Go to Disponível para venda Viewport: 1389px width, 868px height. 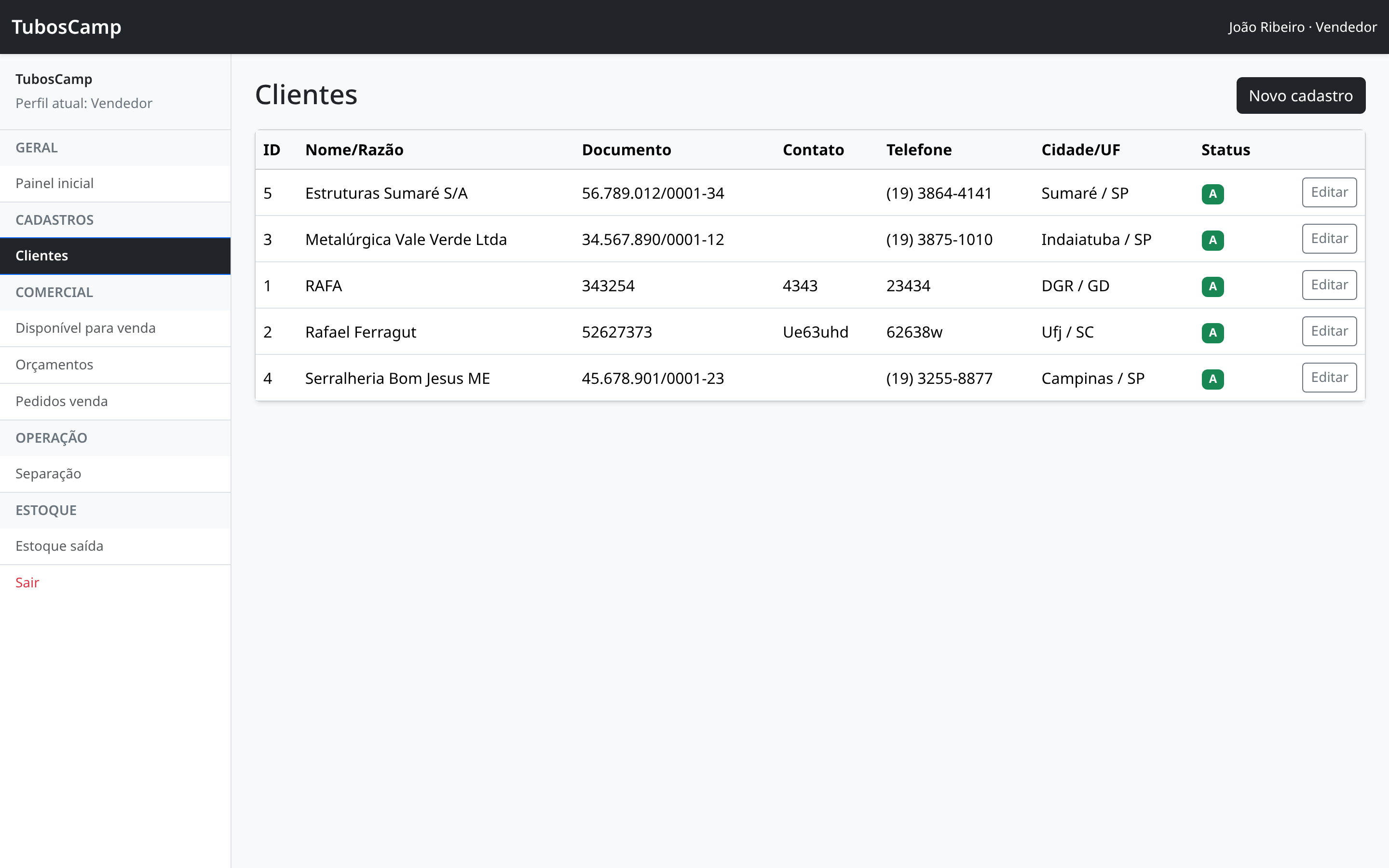click(115, 328)
